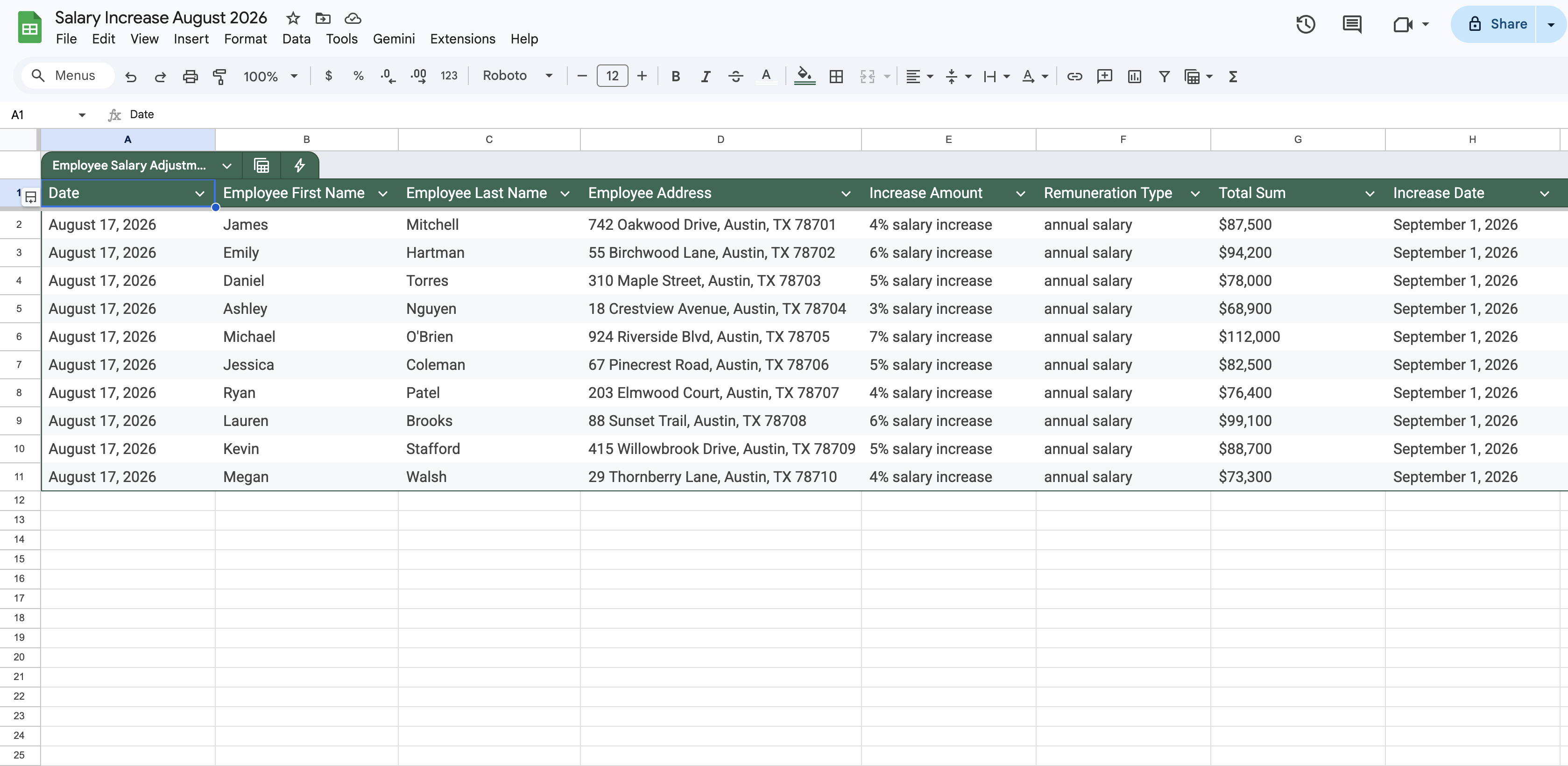
Task: Open borders tool
Action: point(836,76)
